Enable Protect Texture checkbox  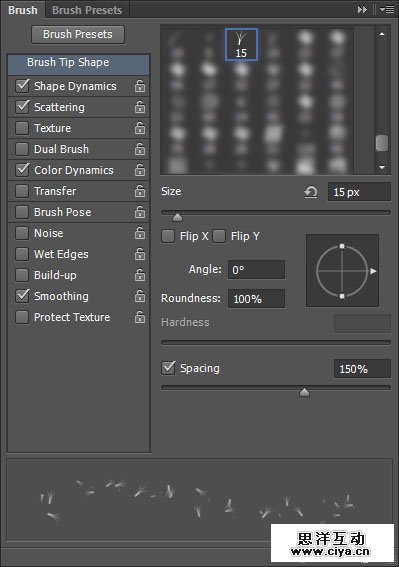coord(22,317)
